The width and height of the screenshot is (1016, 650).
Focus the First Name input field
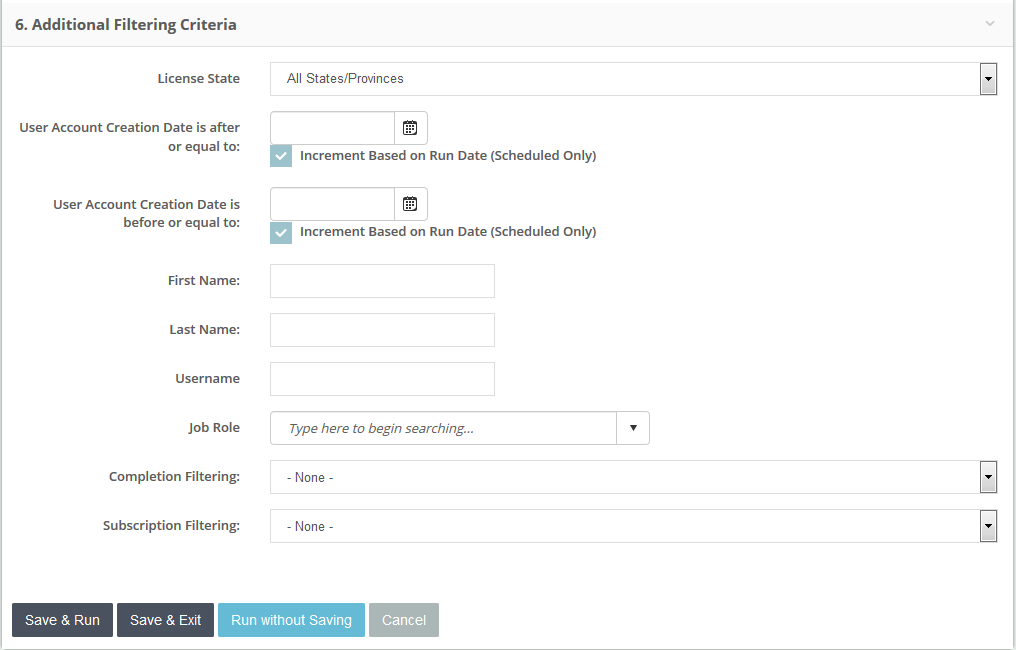[382, 281]
